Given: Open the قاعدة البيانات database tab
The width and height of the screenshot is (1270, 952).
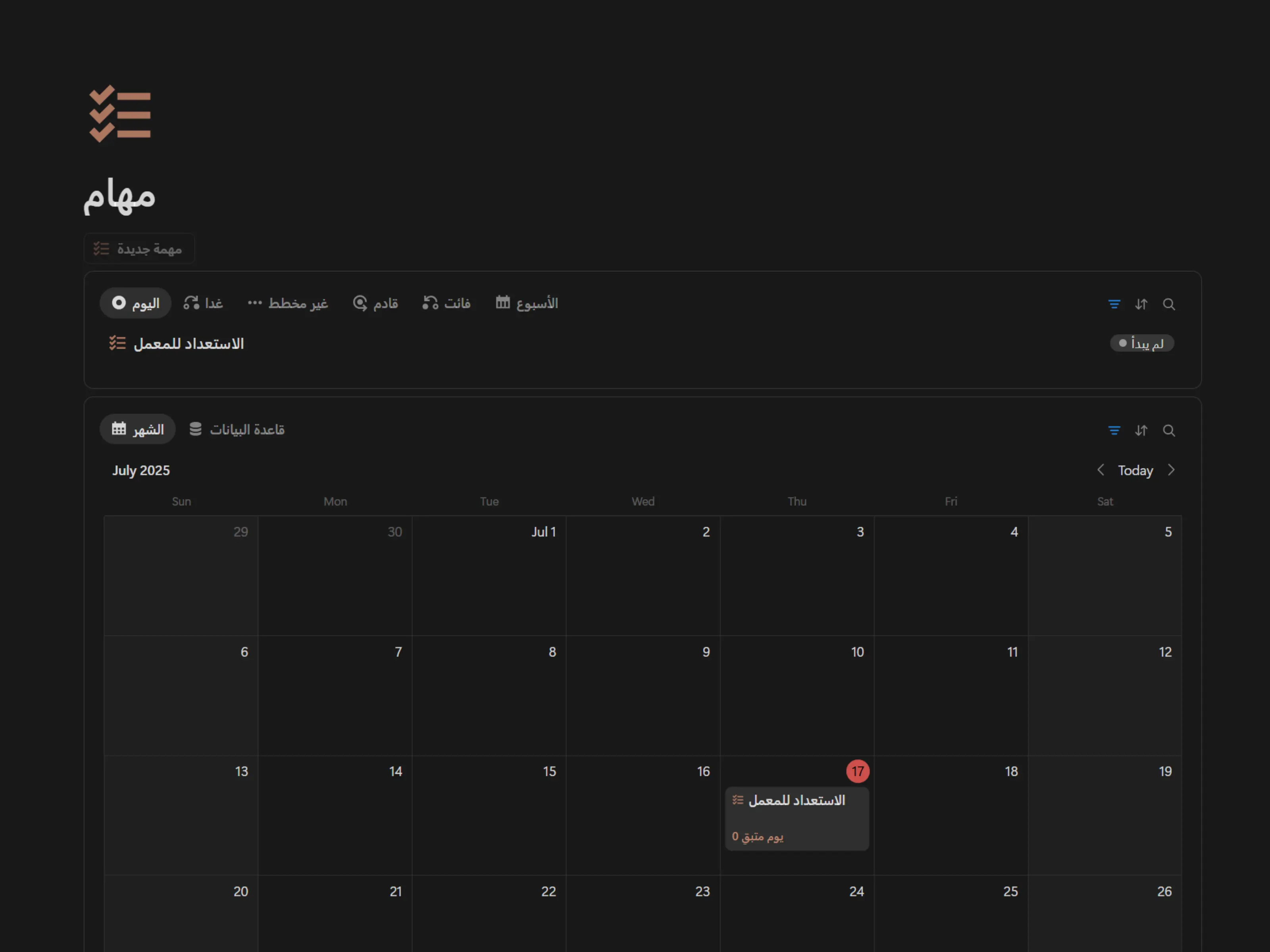Looking at the screenshot, I should pos(237,429).
